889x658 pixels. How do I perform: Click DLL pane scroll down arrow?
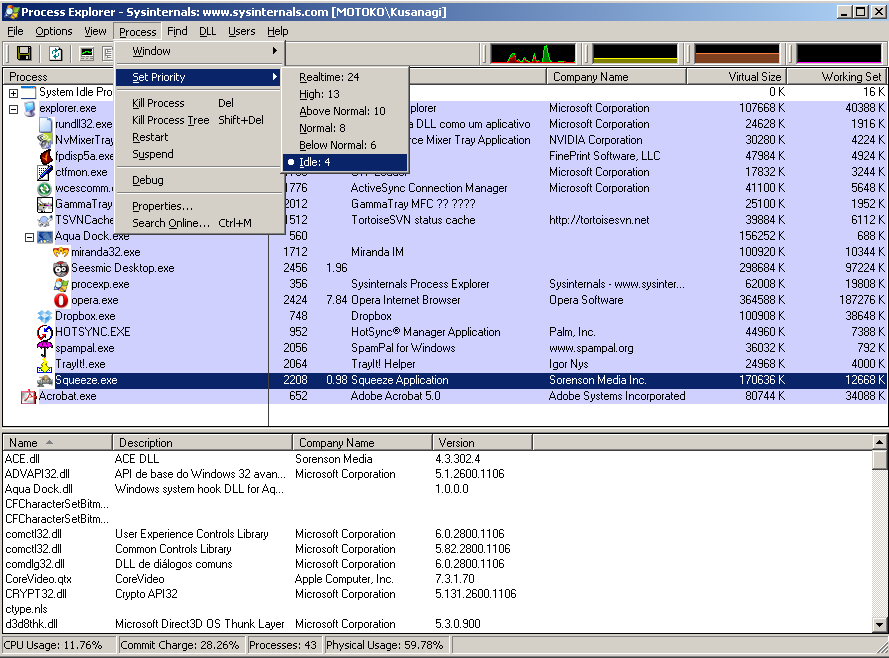(879, 625)
